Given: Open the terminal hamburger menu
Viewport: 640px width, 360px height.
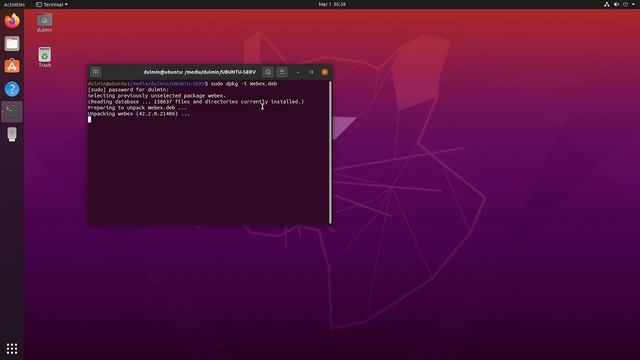Looking at the screenshot, I should (282, 72).
